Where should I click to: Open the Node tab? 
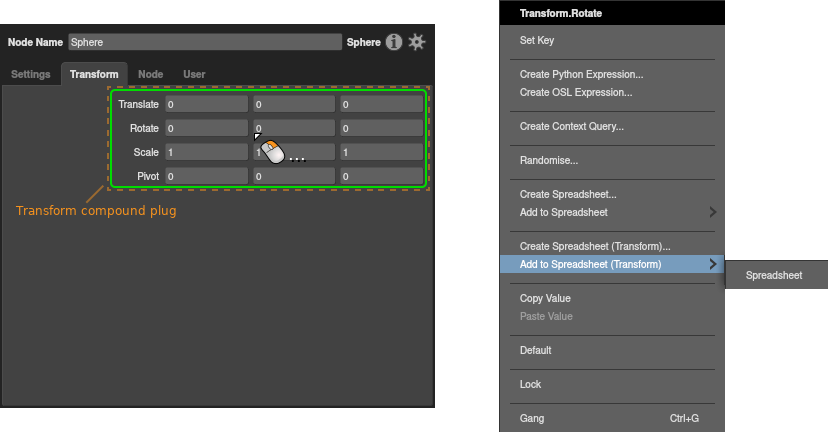[x=150, y=74]
